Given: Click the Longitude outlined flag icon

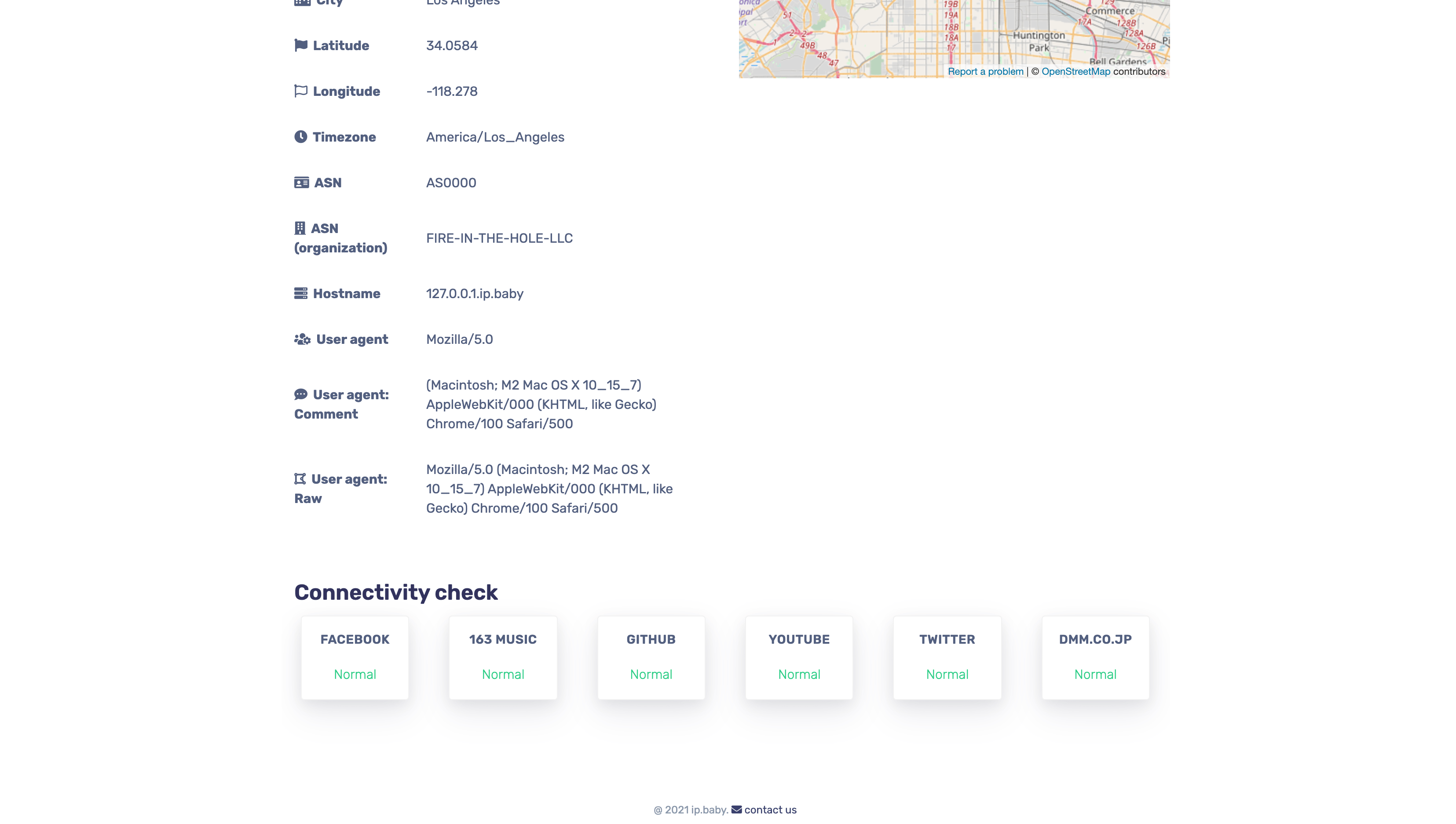Looking at the screenshot, I should pyautogui.click(x=300, y=91).
